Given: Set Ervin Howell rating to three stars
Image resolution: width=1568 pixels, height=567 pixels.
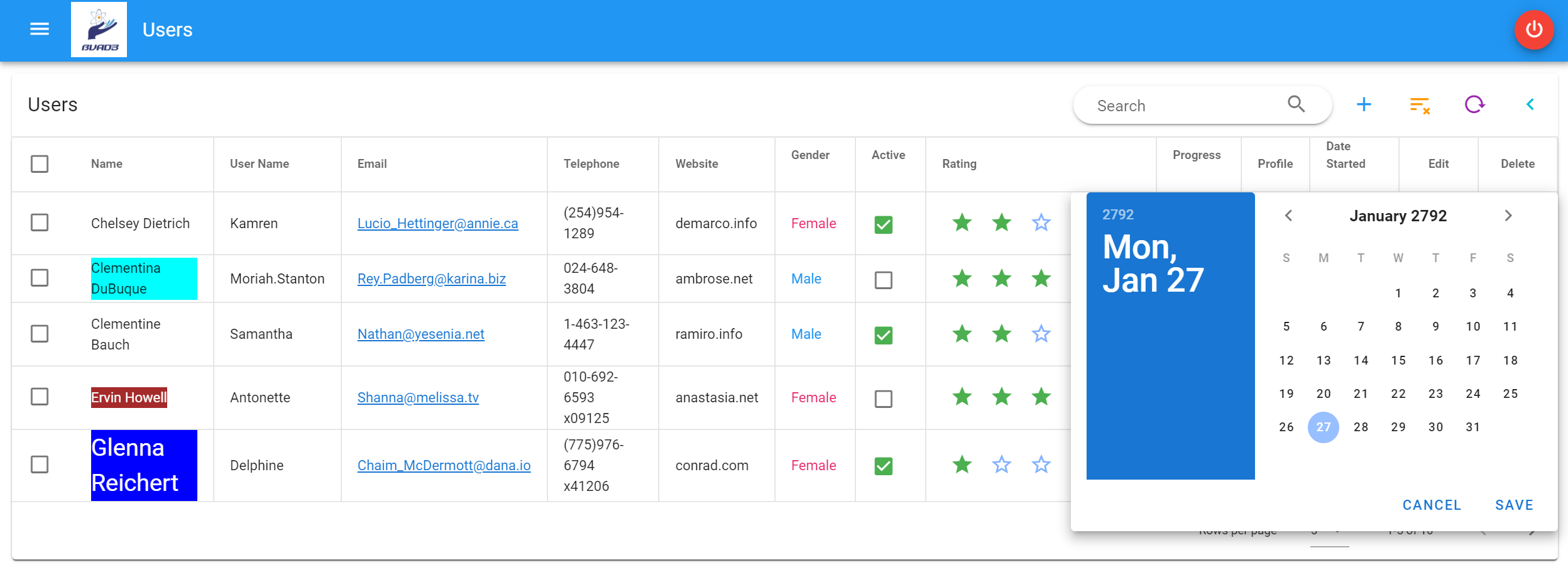Looking at the screenshot, I should coord(1041,397).
